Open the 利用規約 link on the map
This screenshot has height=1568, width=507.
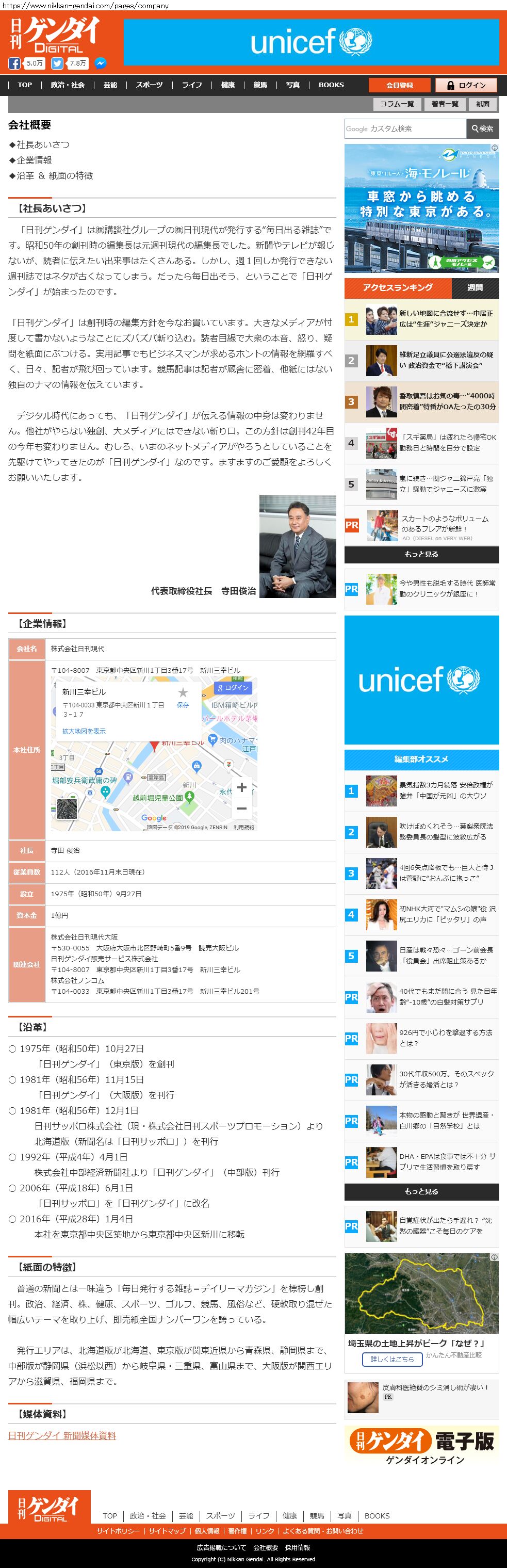pos(243,827)
